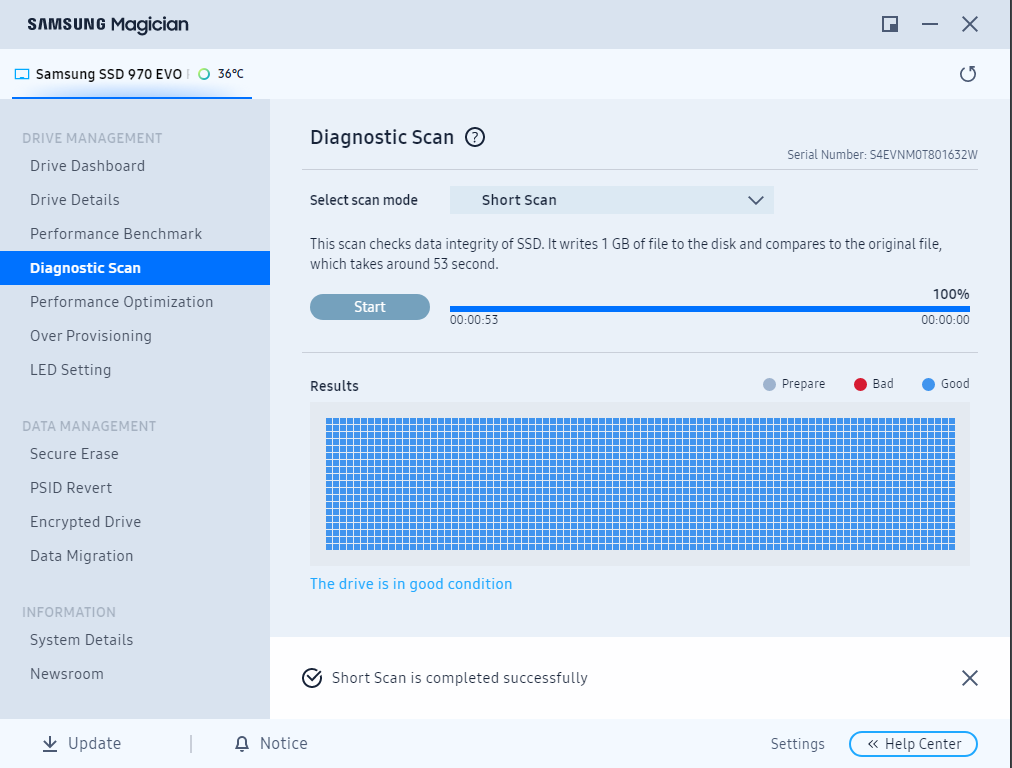This screenshot has width=1012, height=768.
Task: Open the Short Scan mode dropdown
Action: pyautogui.click(x=612, y=200)
